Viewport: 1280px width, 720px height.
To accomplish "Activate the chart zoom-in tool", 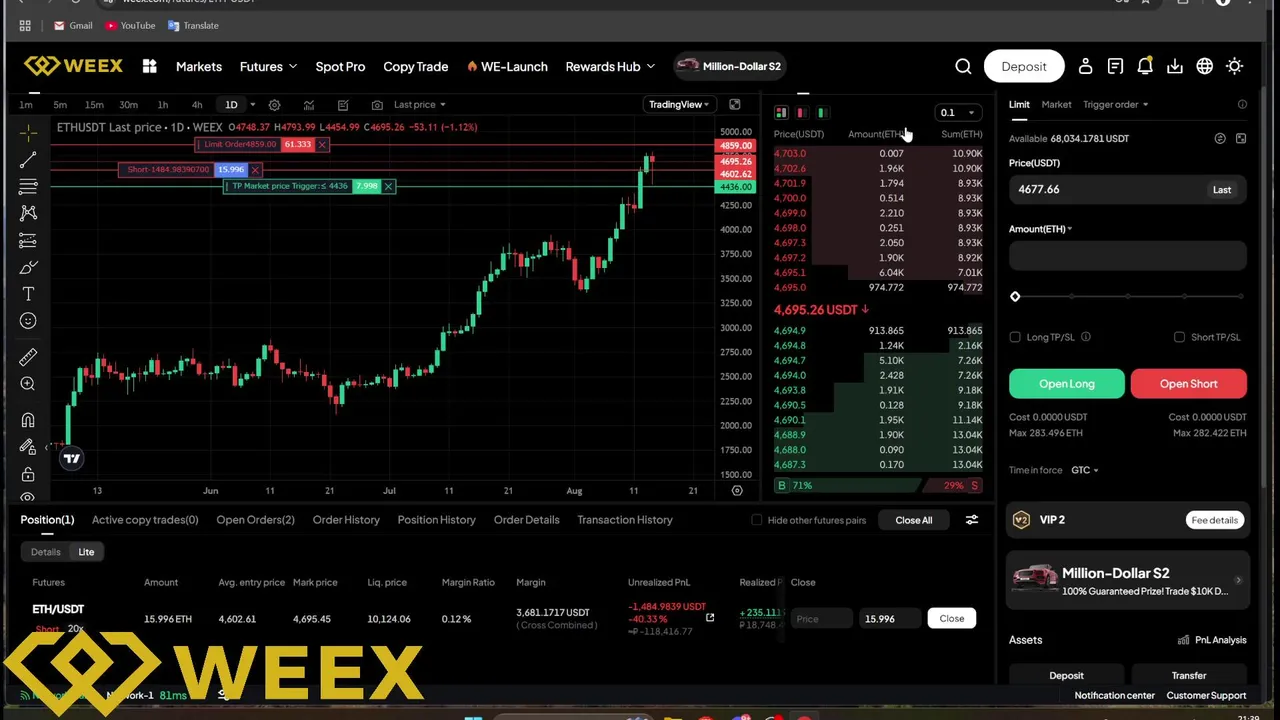I will click(28, 384).
